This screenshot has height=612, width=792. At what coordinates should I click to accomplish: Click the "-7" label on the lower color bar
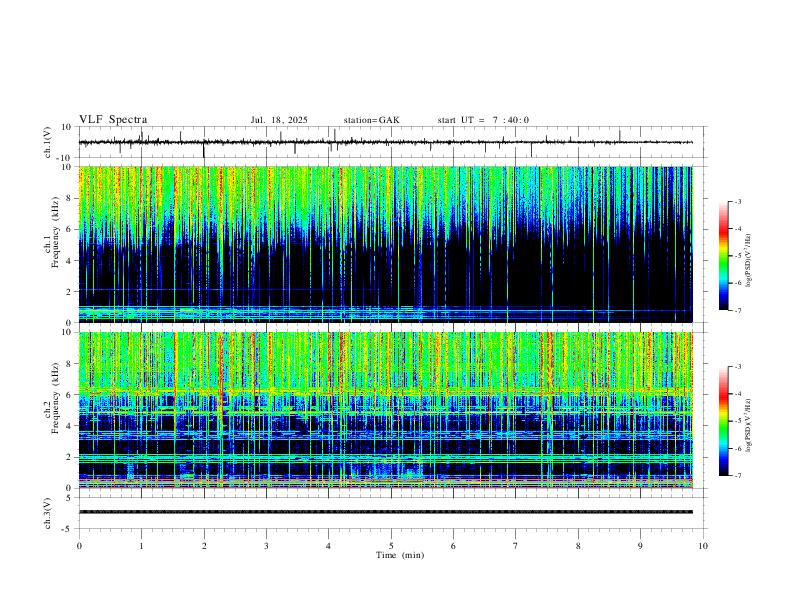click(737, 475)
